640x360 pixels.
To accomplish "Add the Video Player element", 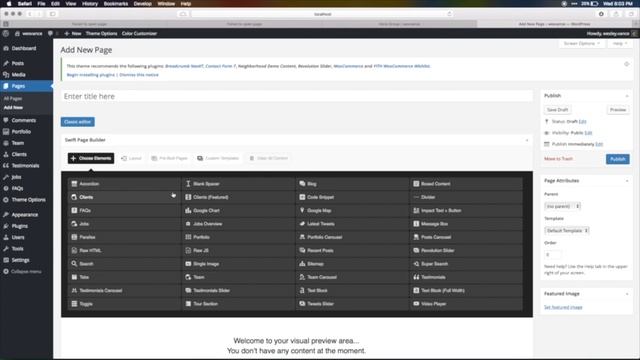I will (x=466, y=304).
